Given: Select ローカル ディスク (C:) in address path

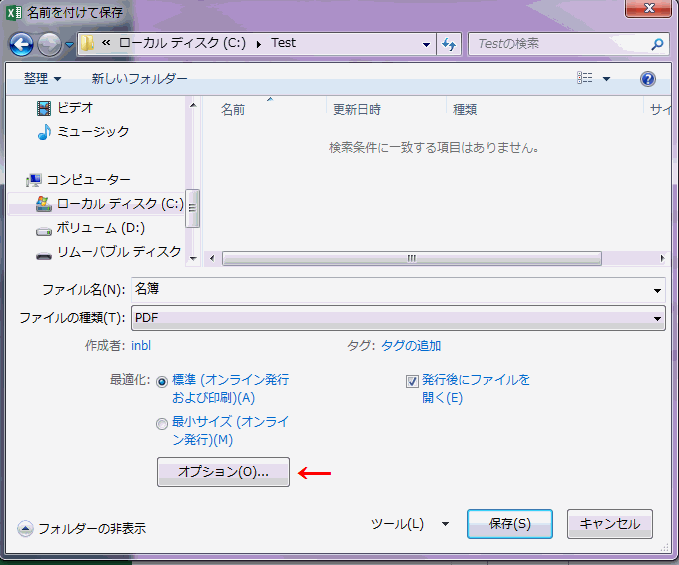Looking at the screenshot, I should point(182,43).
